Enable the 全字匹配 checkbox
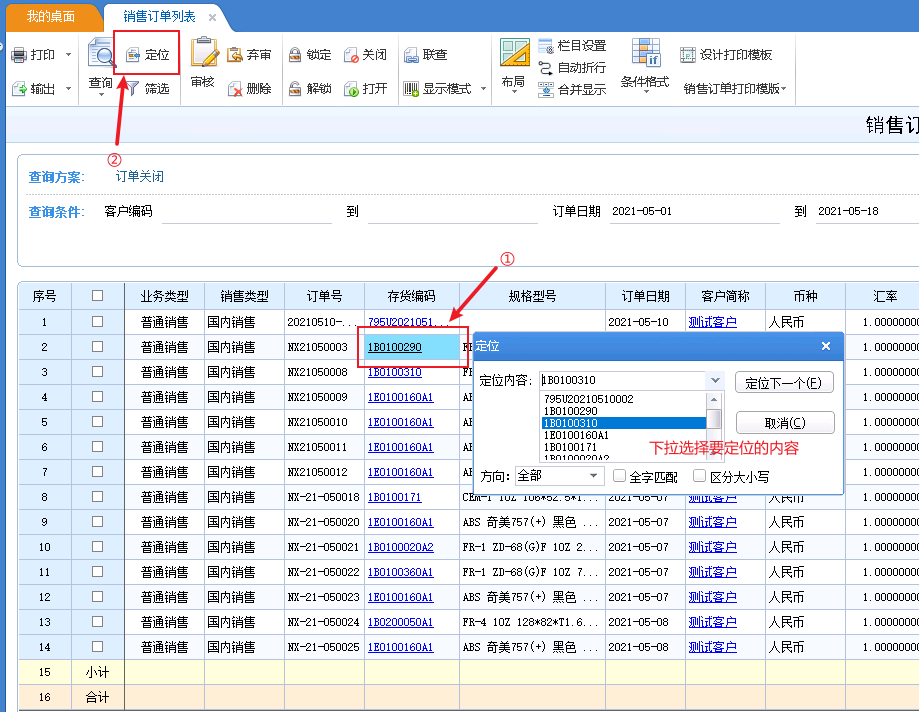This screenshot has width=919, height=712. click(x=619, y=476)
